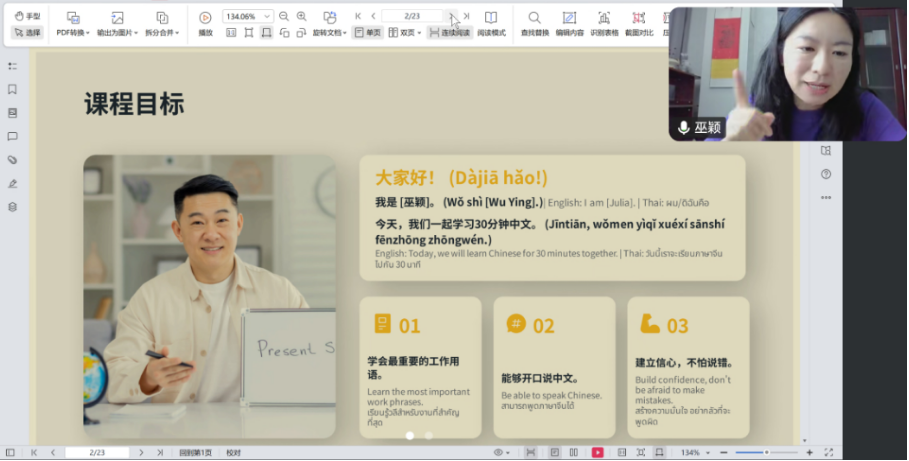
Task: Click the book icon in right sidebar
Action: [x=826, y=151]
